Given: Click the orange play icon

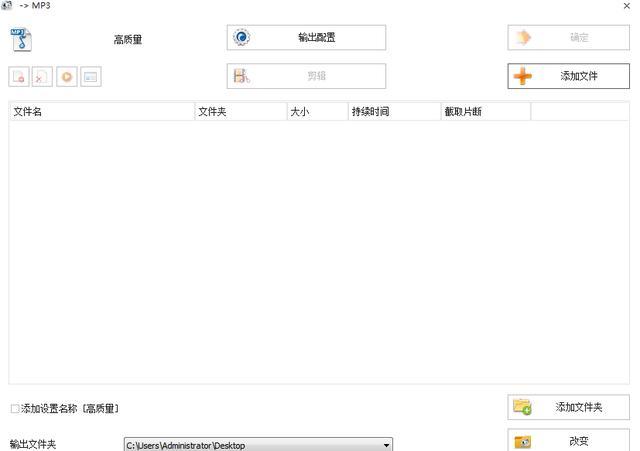Looking at the screenshot, I should (67, 76).
